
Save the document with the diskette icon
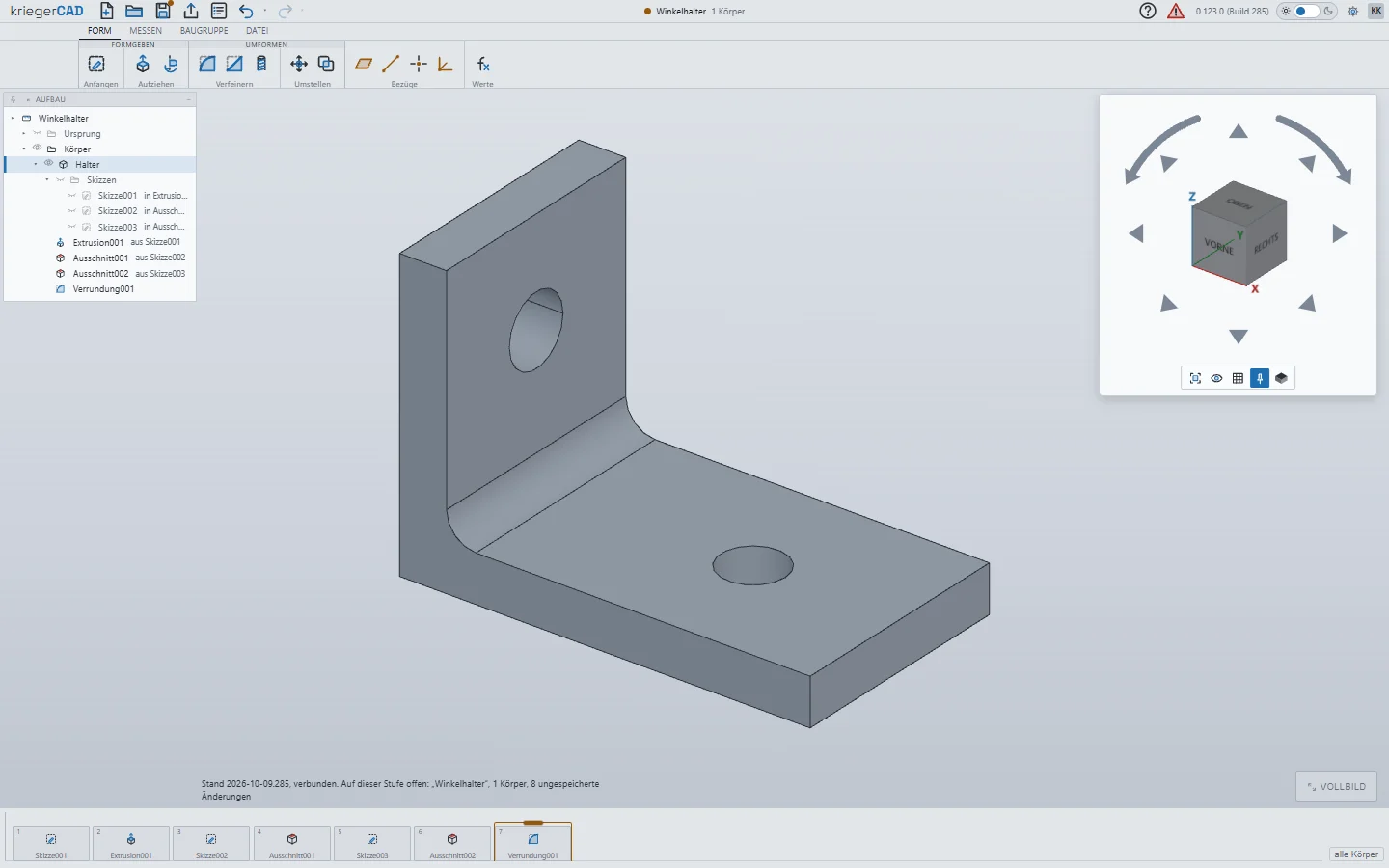coord(163,12)
